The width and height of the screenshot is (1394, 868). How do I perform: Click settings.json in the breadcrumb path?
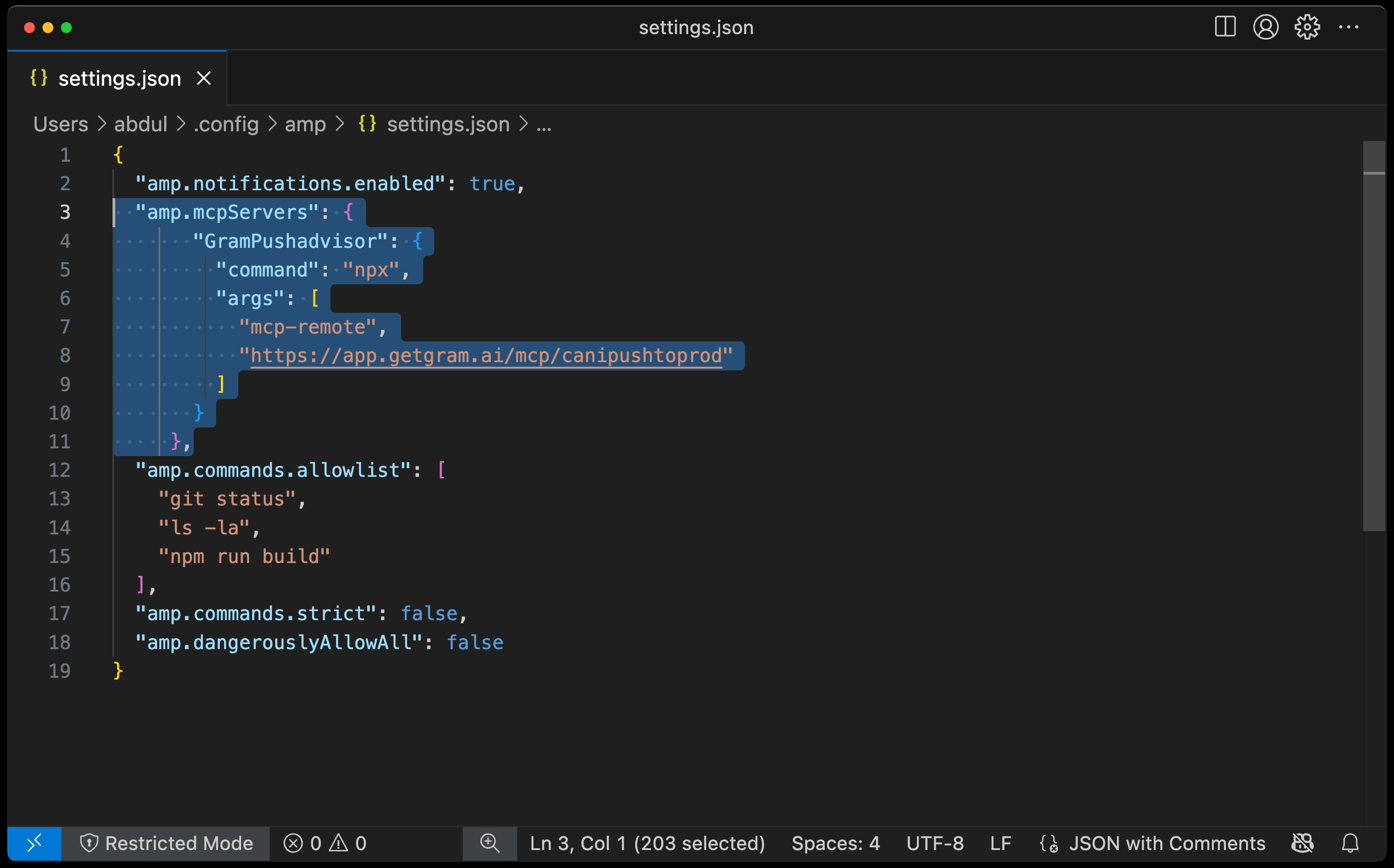point(448,124)
